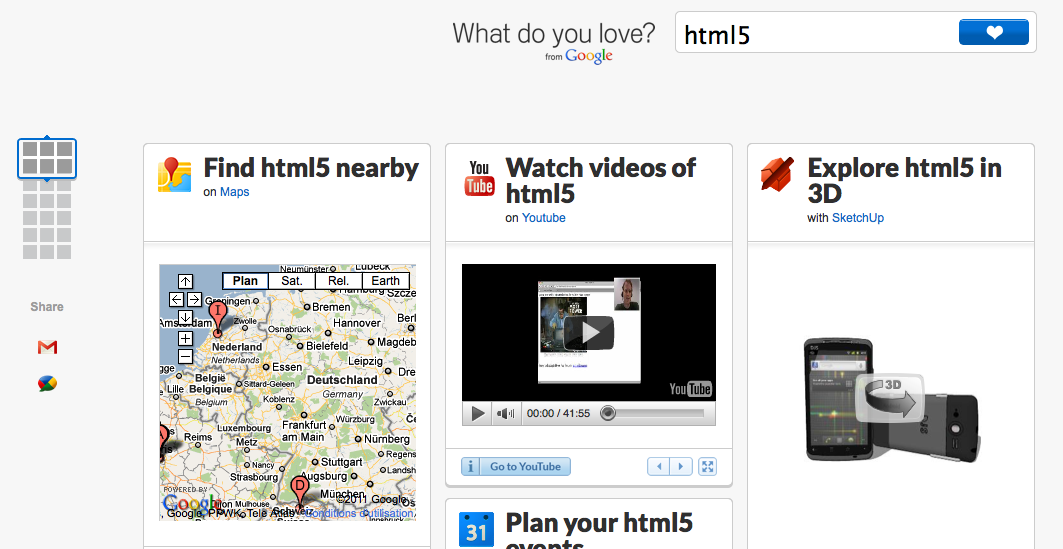Switch map to Sat. view
The width and height of the screenshot is (1063, 549).
pos(292,281)
